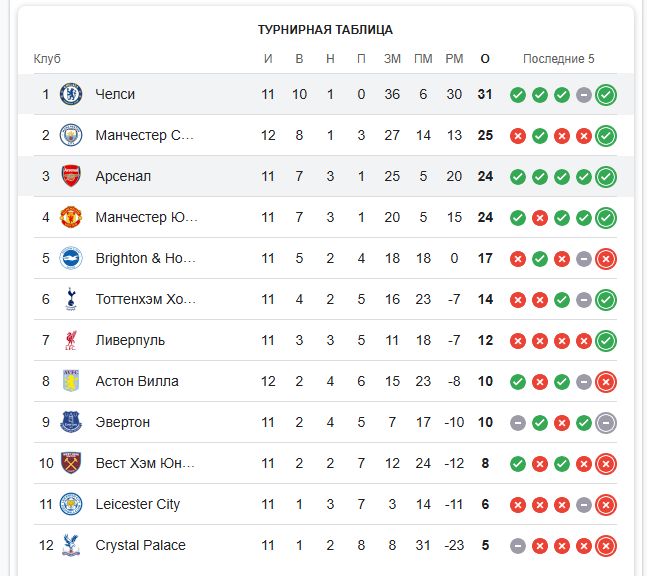Screen dimensions: 647x576
Task: Click the Manchester United crest icon
Action: 70,218
